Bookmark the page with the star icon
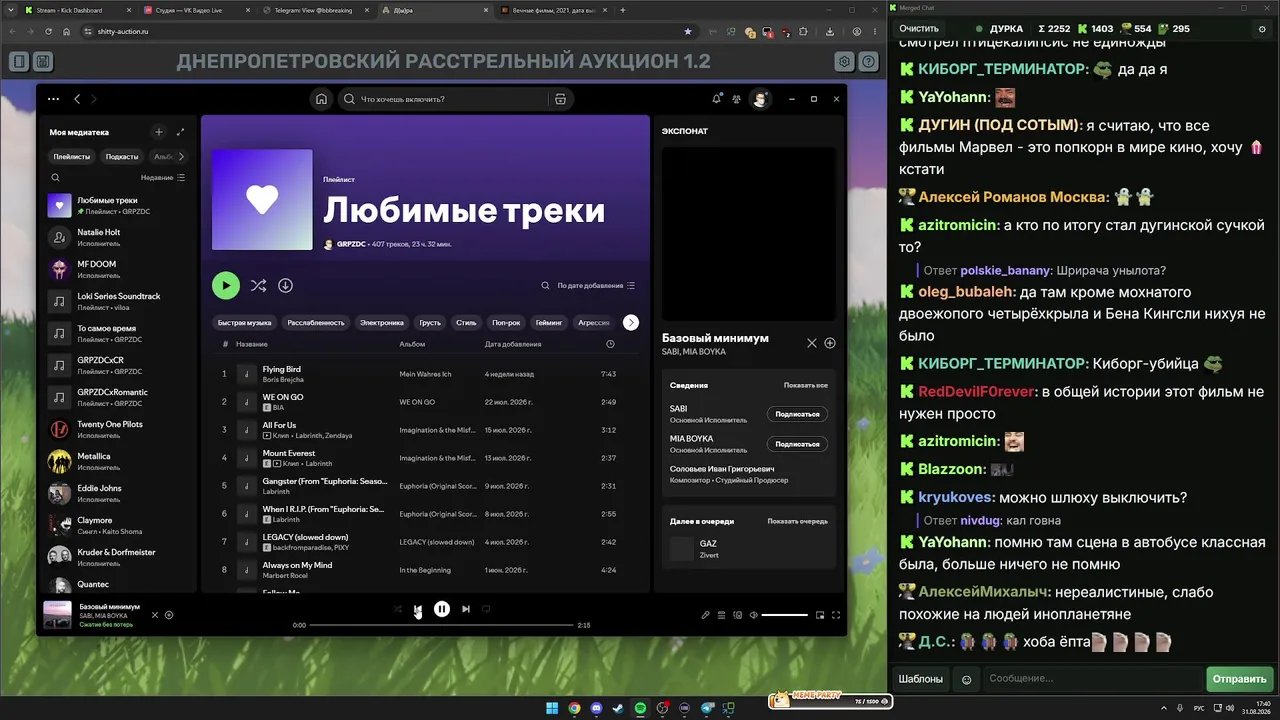Screen dimensions: 1280x720 pos(688,32)
